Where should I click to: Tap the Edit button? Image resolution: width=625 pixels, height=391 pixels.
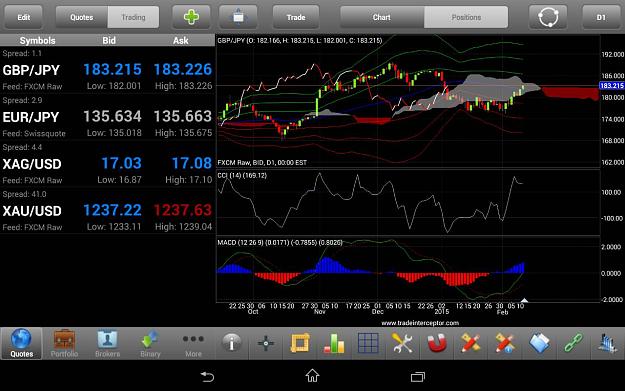click(x=23, y=17)
